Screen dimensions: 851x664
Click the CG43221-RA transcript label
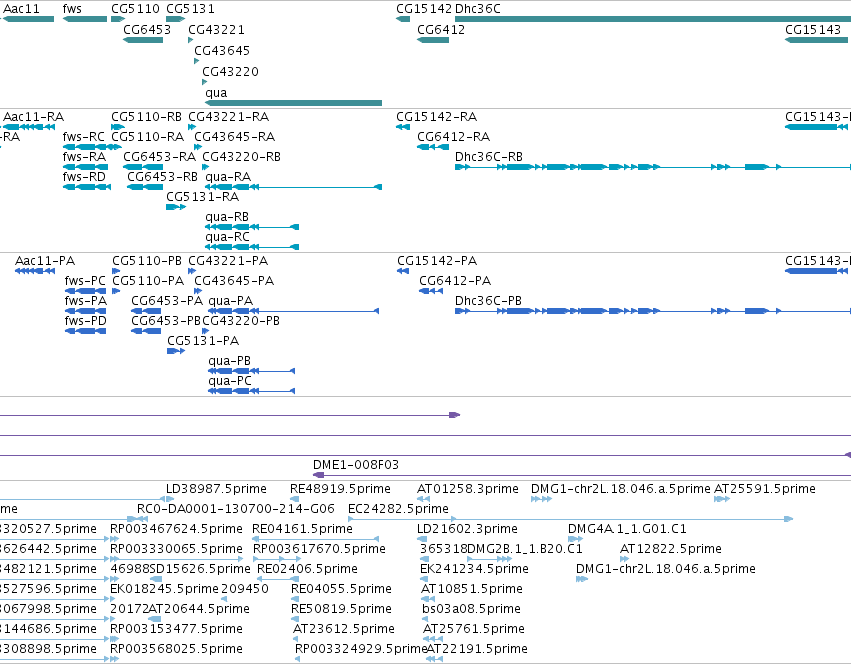tap(228, 117)
